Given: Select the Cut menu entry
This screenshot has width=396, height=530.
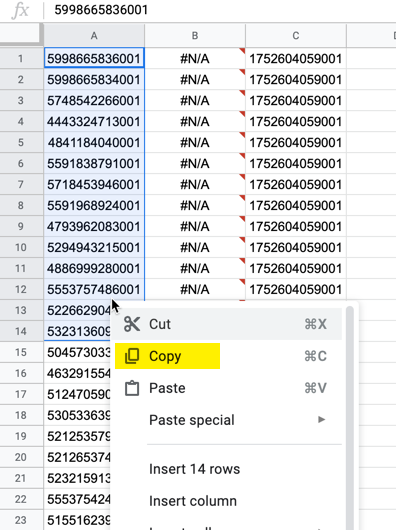Looking at the screenshot, I should pos(228,324).
